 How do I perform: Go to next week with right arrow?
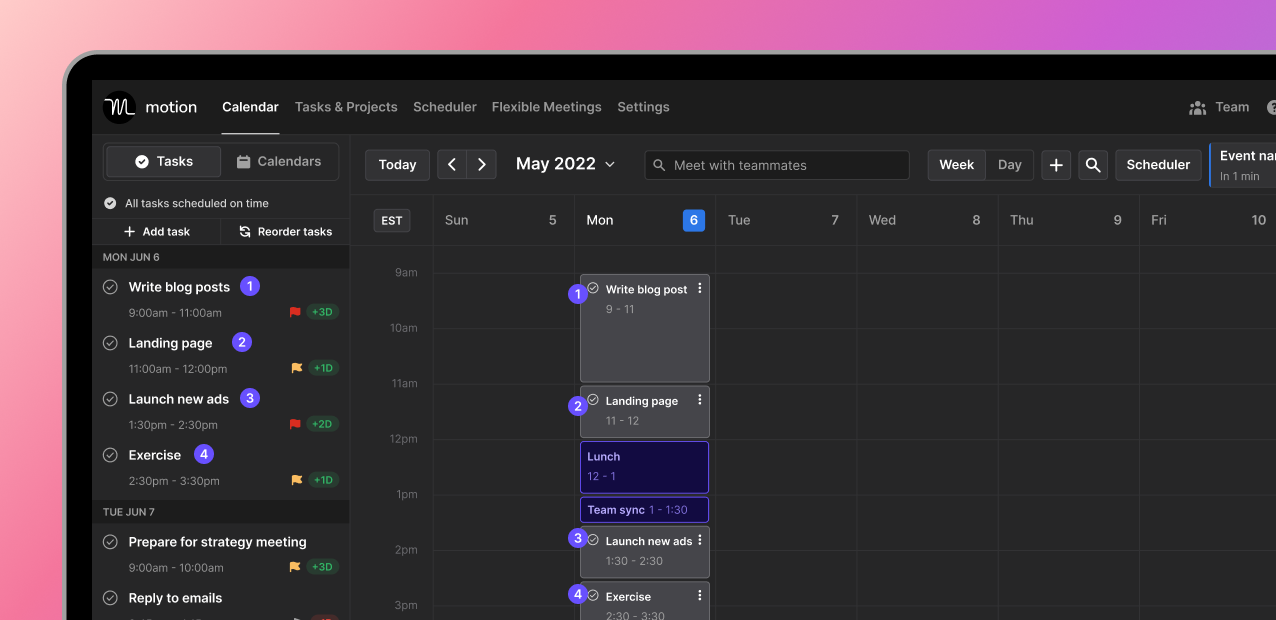pyautogui.click(x=482, y=165)
